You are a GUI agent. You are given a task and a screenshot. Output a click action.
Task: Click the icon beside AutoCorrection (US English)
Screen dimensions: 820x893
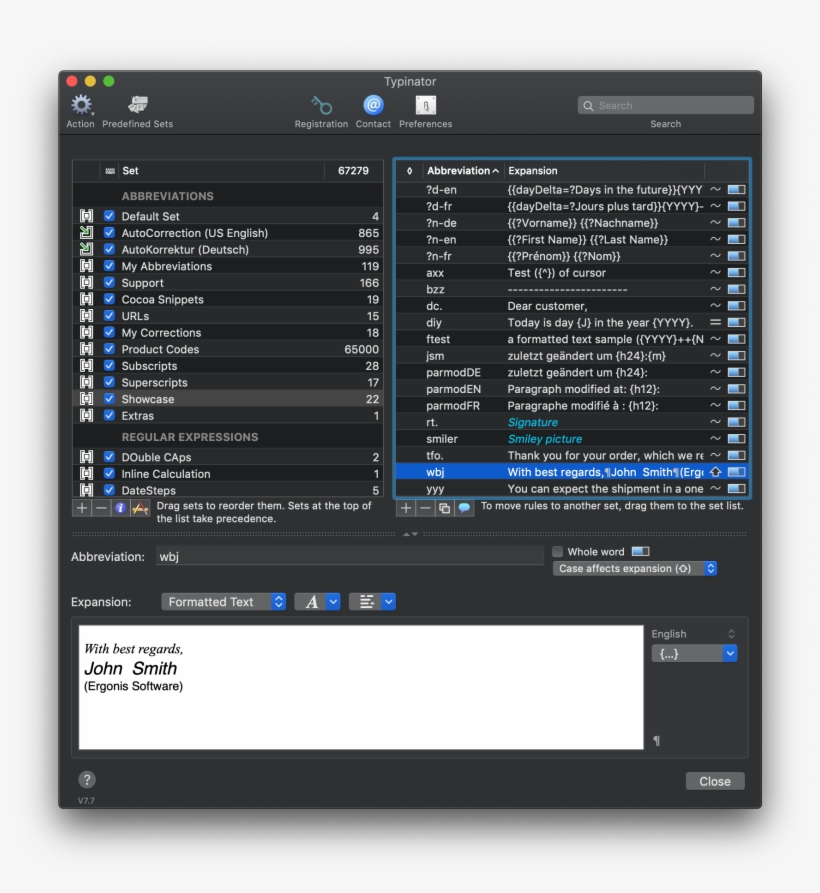pos(86,232)
